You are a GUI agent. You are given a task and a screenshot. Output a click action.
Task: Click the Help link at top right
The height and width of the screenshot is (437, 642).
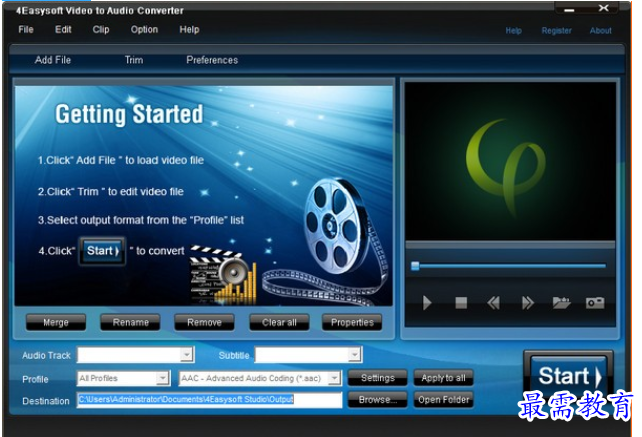tap(513, 31)
